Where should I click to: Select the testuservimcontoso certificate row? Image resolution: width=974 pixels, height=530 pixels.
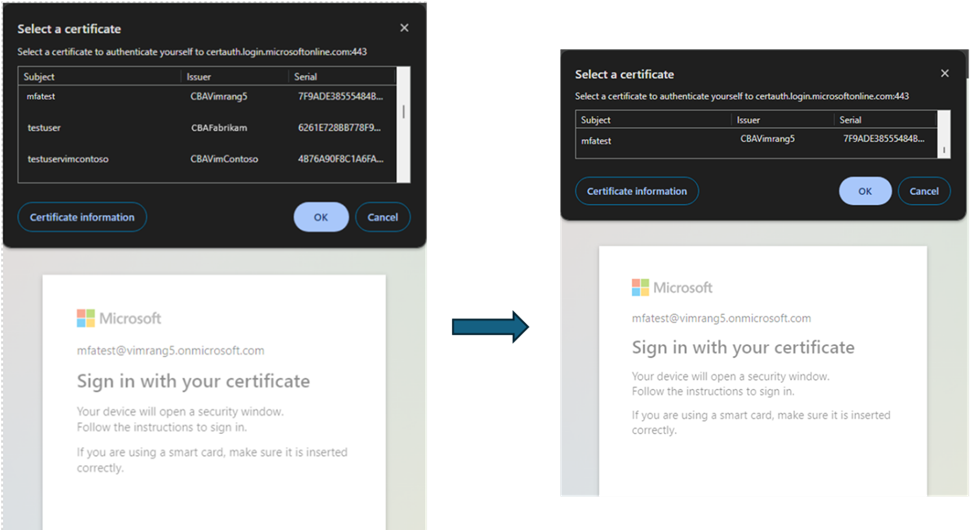[x=207, y=159]
